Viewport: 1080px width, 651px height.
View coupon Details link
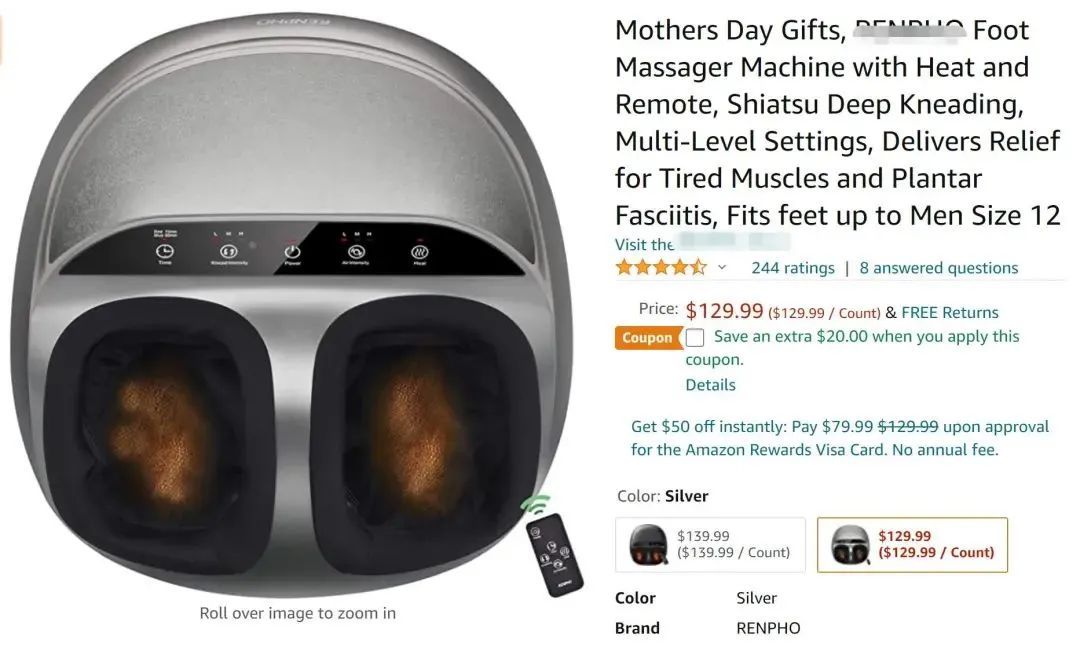[x=710, y=385]
